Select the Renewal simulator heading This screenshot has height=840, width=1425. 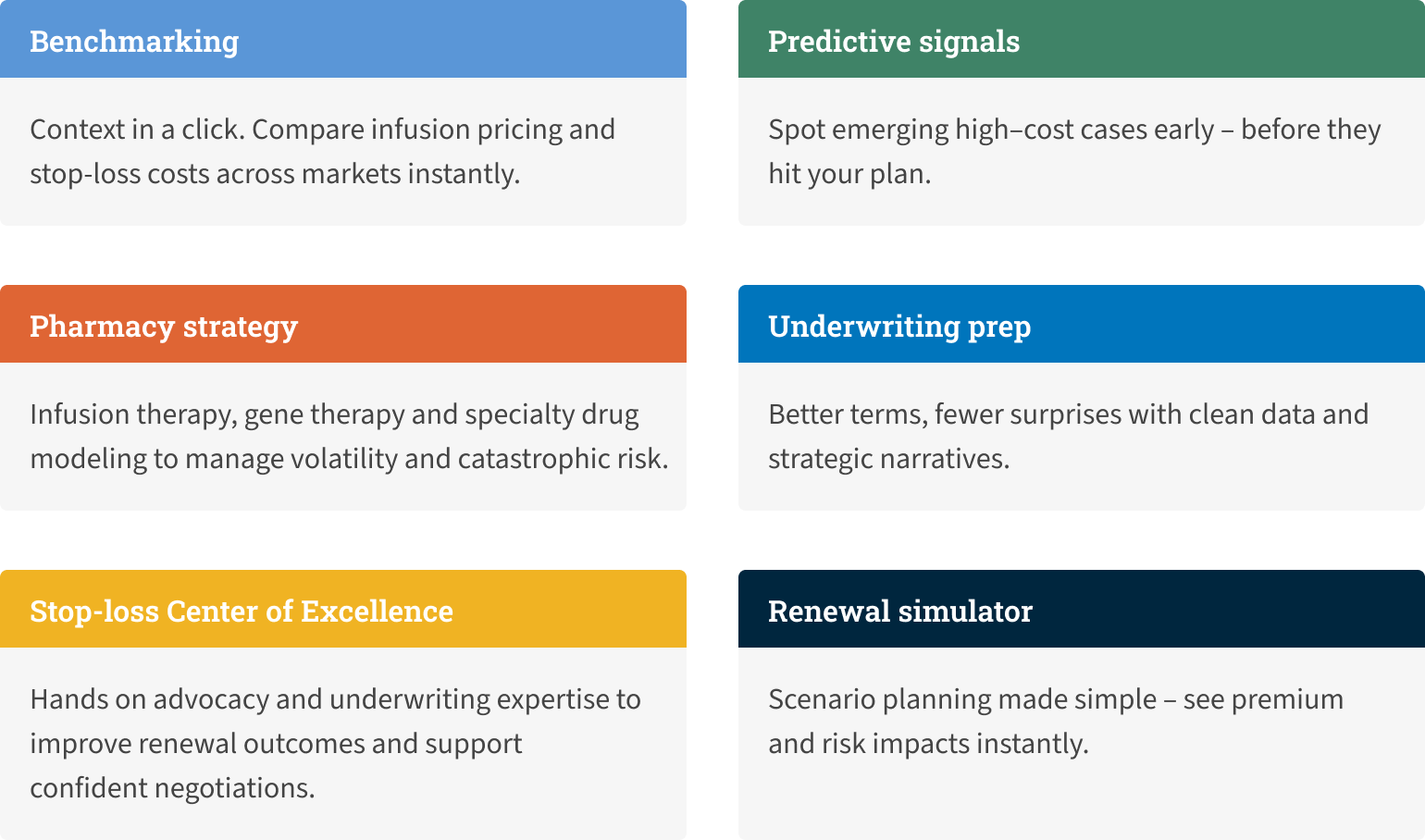pyautogui.click(x=900, y=611)
